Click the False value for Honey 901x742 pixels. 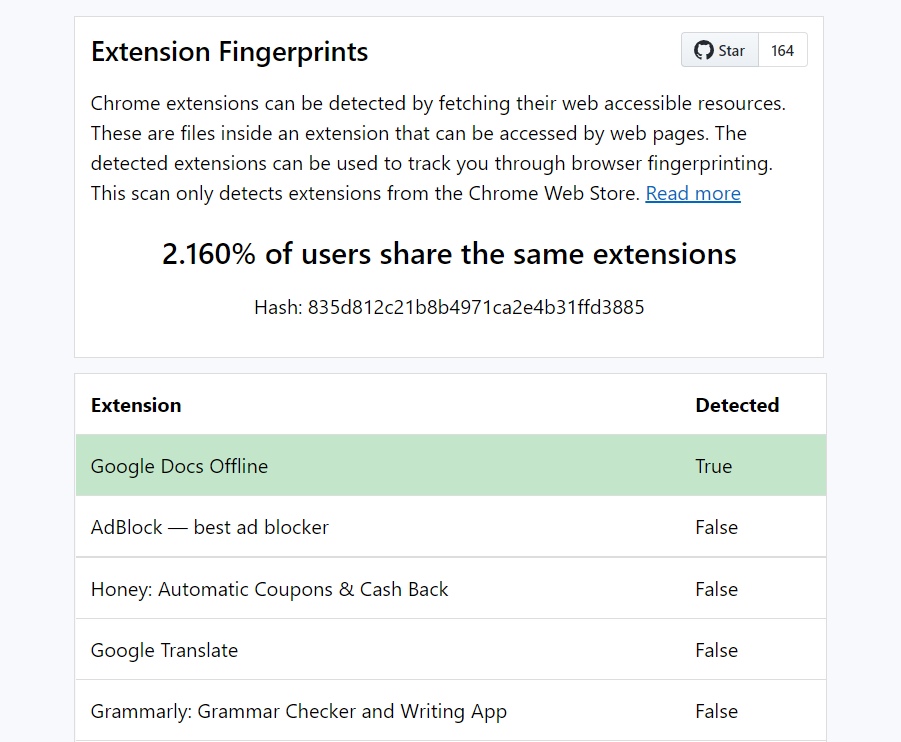coord(716,589)
